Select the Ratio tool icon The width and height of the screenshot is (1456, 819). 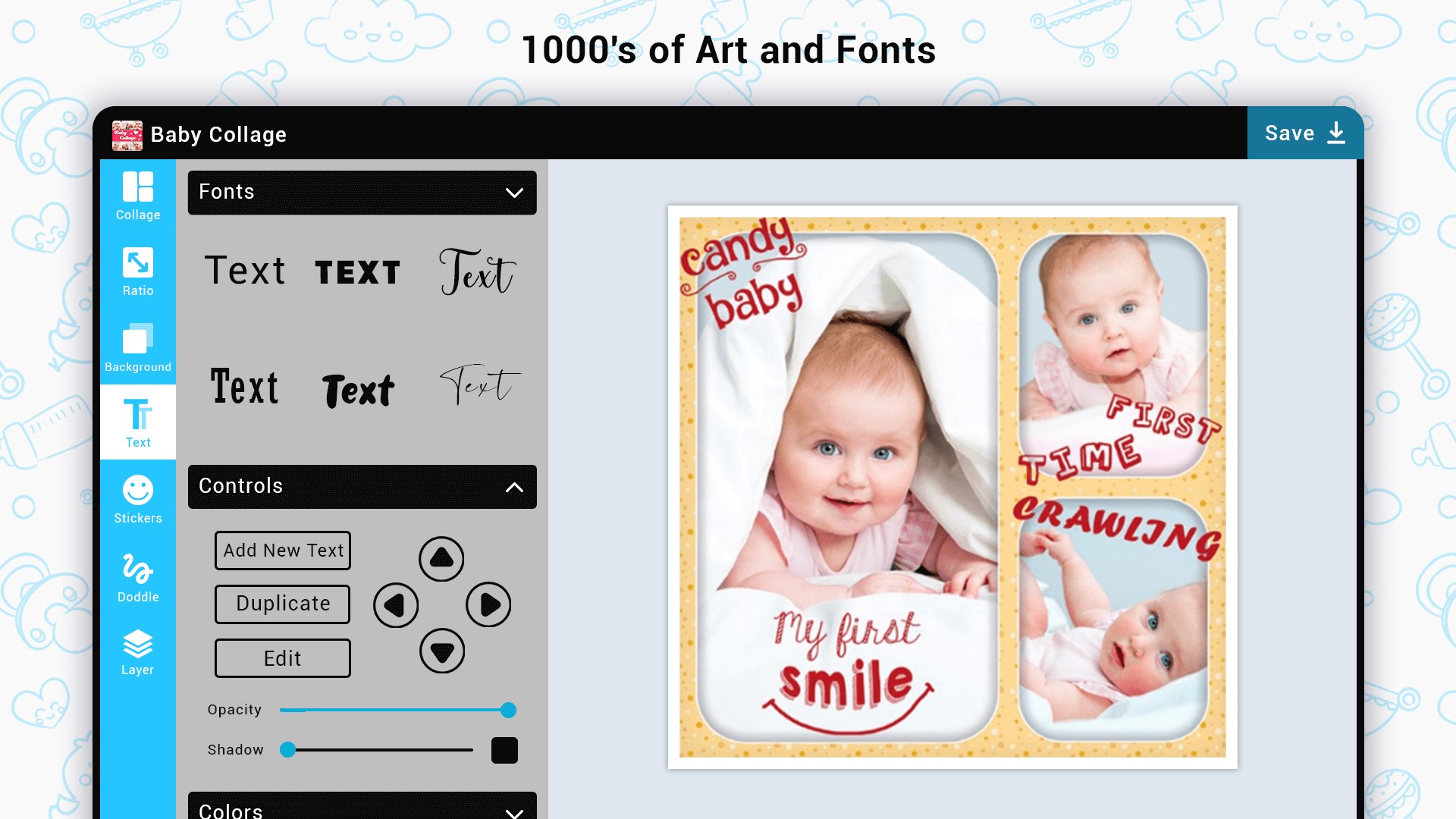[138, 271]
